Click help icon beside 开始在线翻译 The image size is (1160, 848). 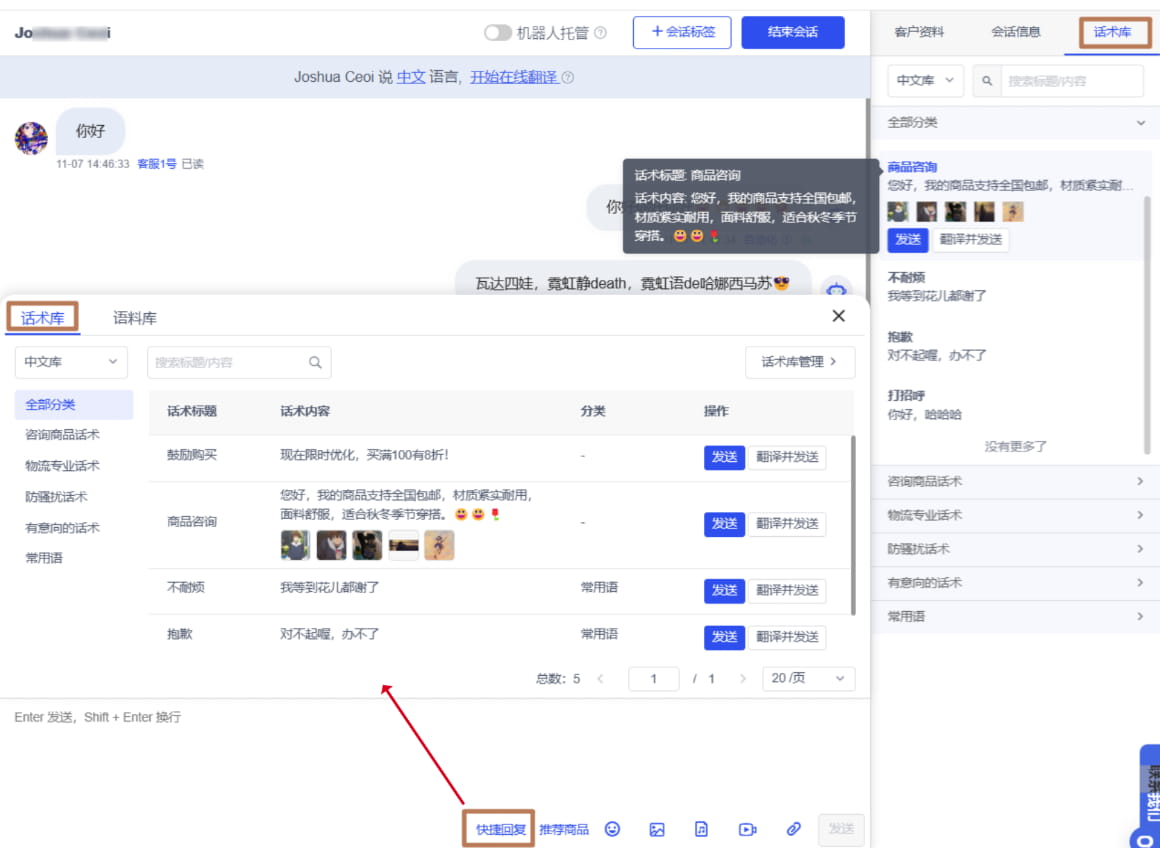567,77
